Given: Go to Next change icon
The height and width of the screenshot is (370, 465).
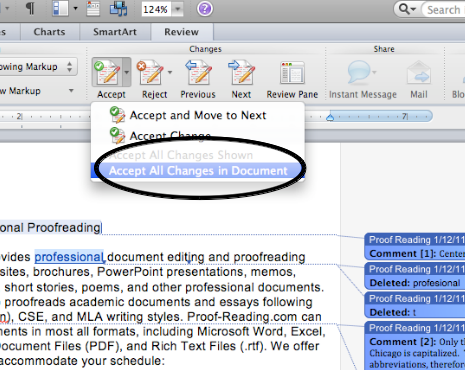Looking at the screenshot, I should click(x=241, y=72).
